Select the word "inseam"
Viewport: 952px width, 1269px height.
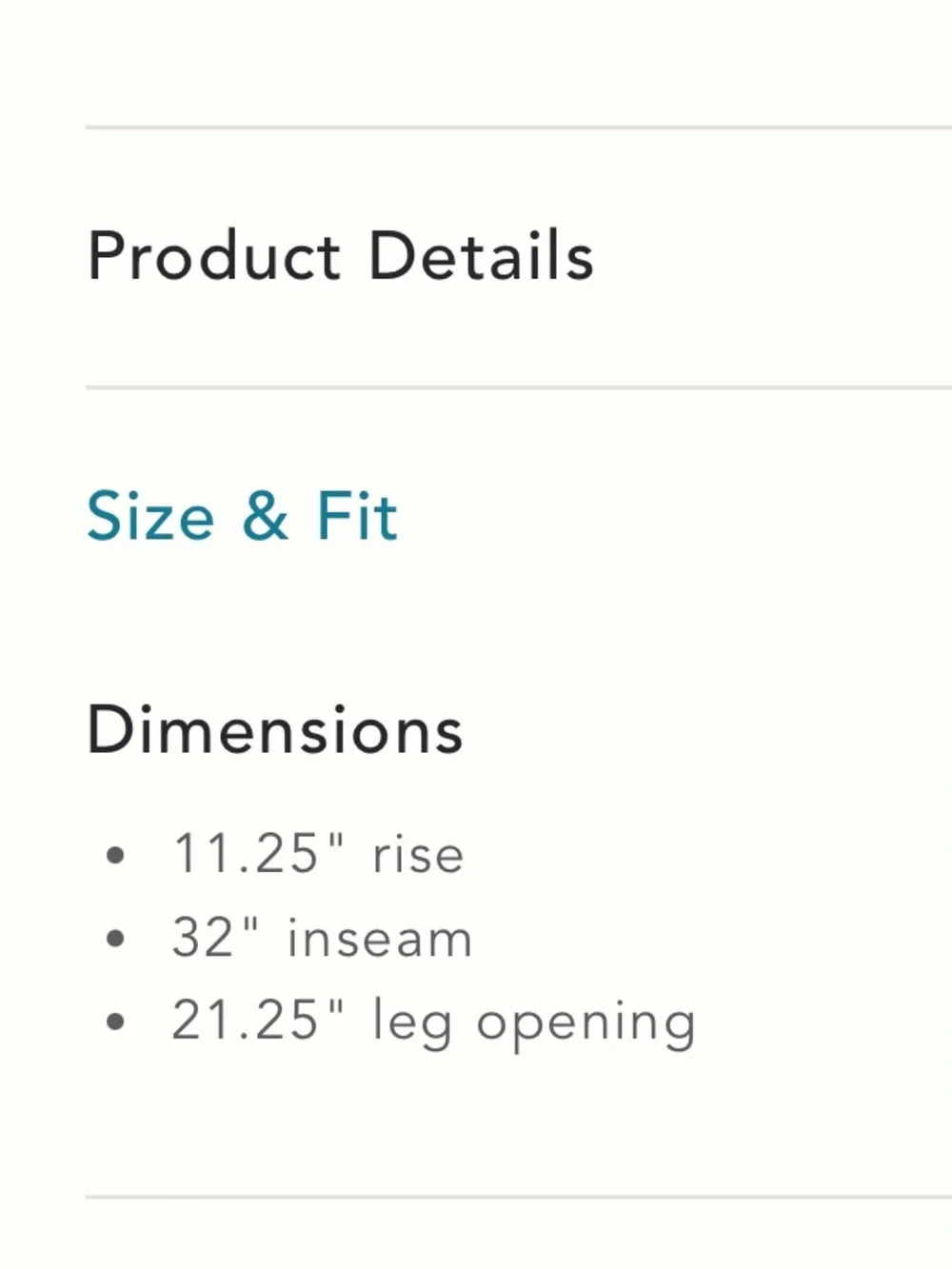point(380,939)
